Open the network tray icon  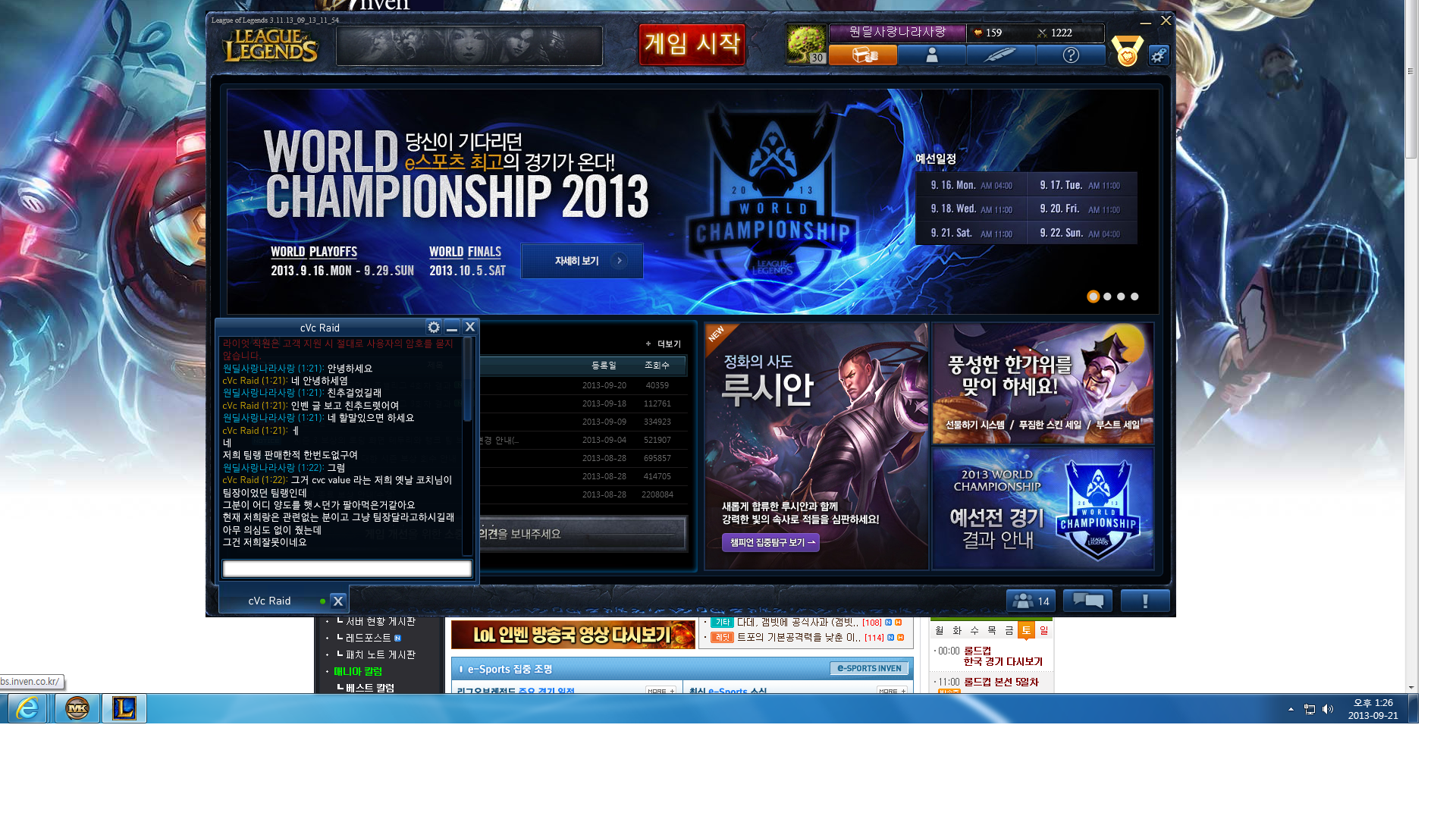[x=1310, y=709]
